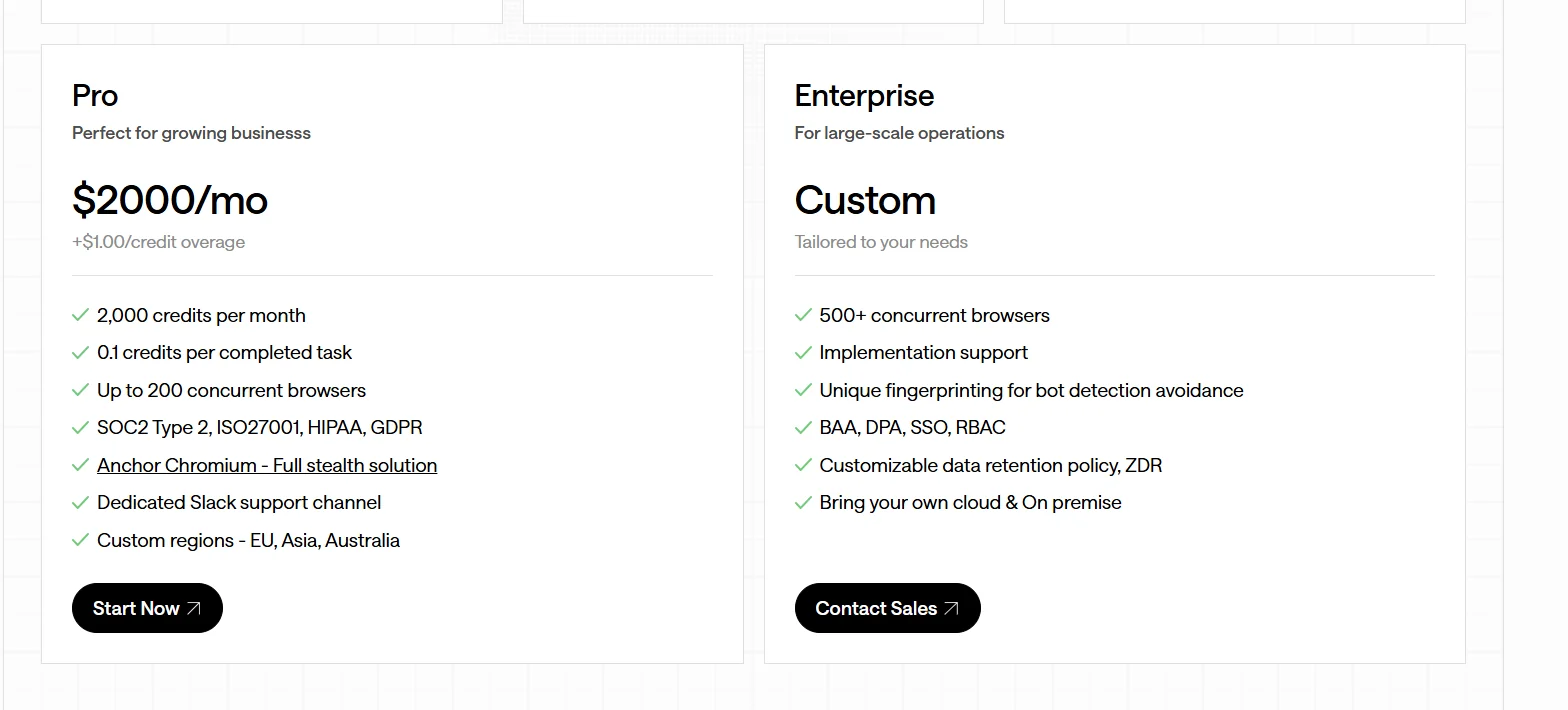Click the Tailored to your needs text

[x=881, y=242]
